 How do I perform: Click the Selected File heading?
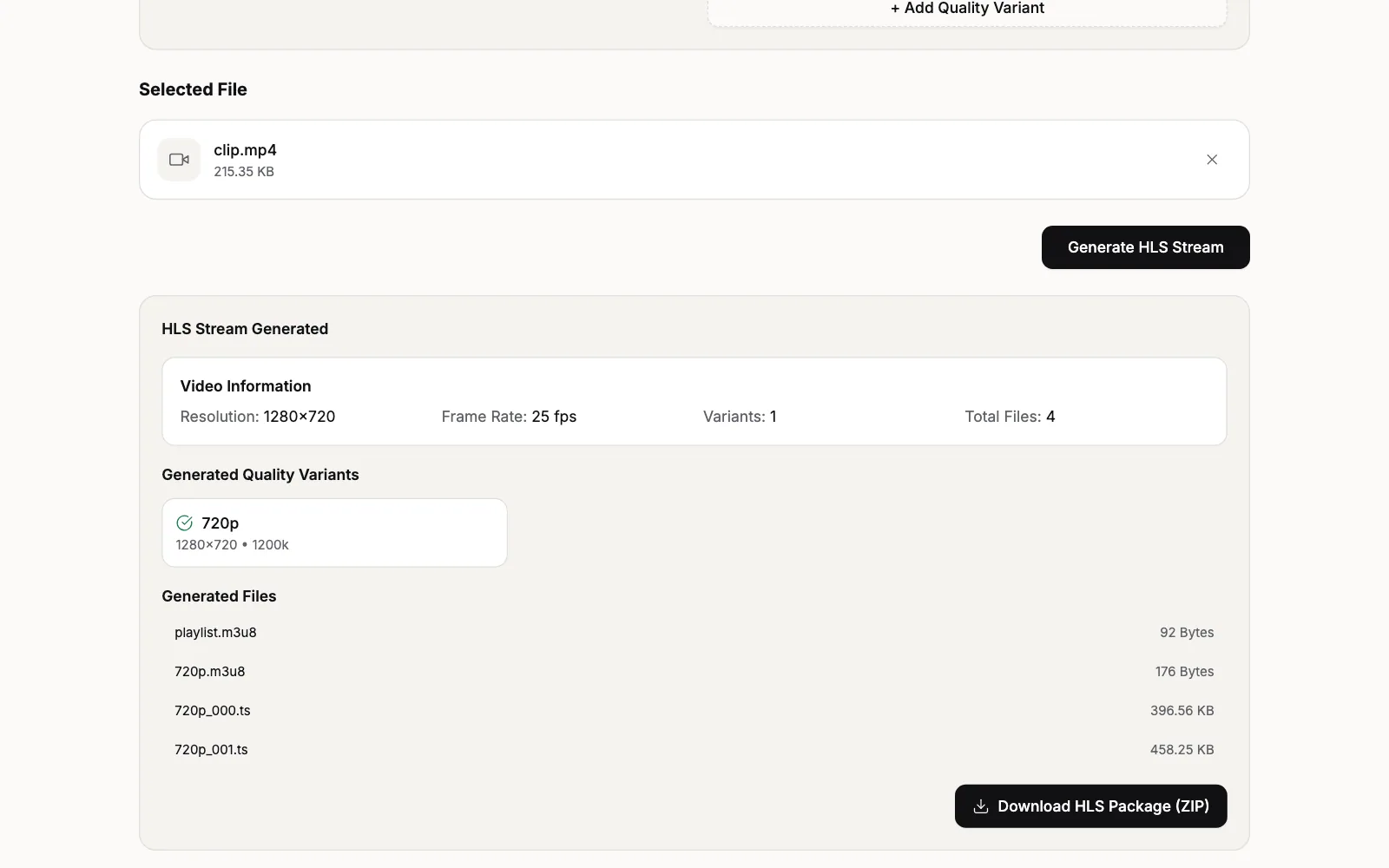193,89
